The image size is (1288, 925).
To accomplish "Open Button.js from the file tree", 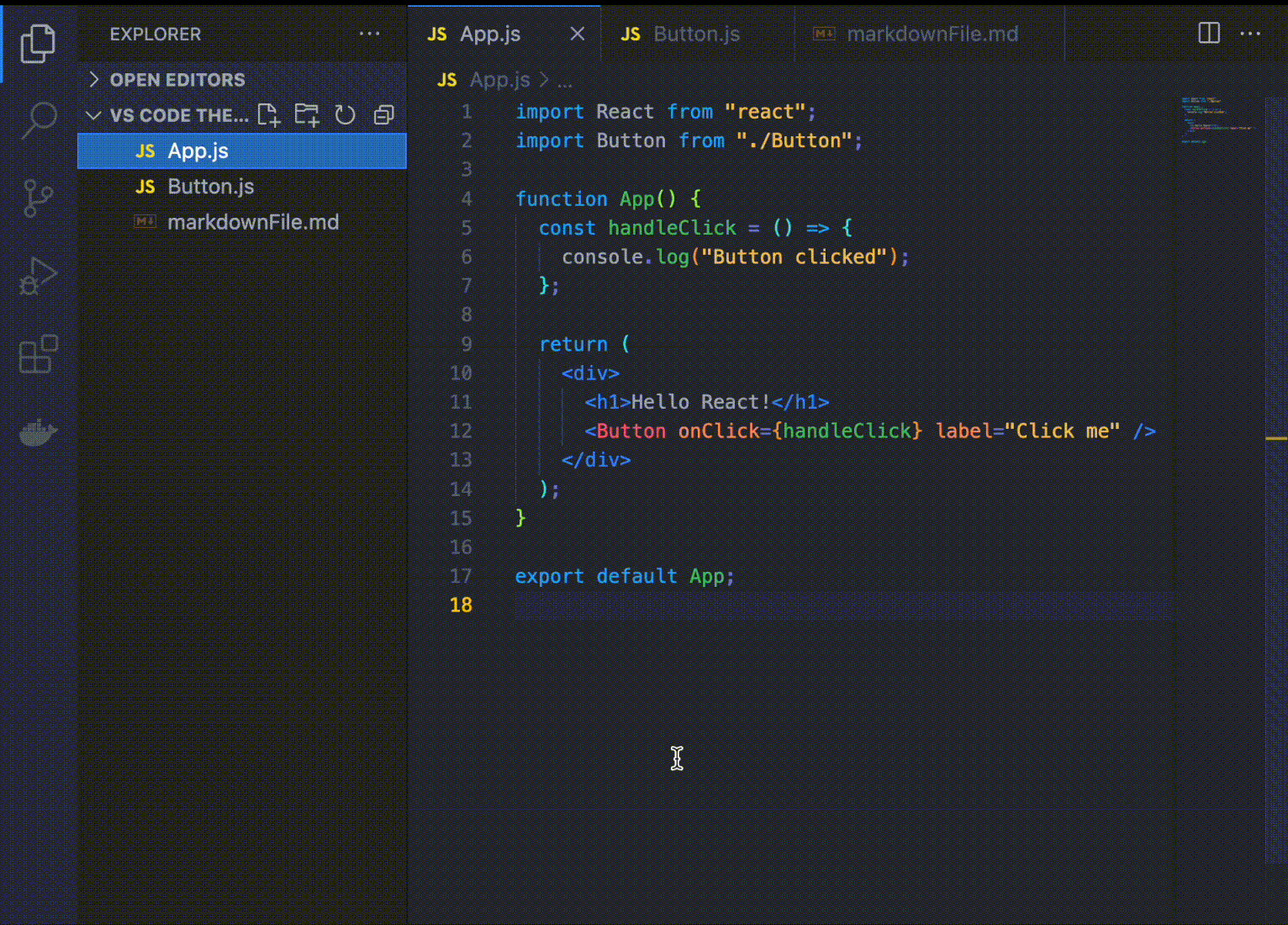I will click(210, 187).
